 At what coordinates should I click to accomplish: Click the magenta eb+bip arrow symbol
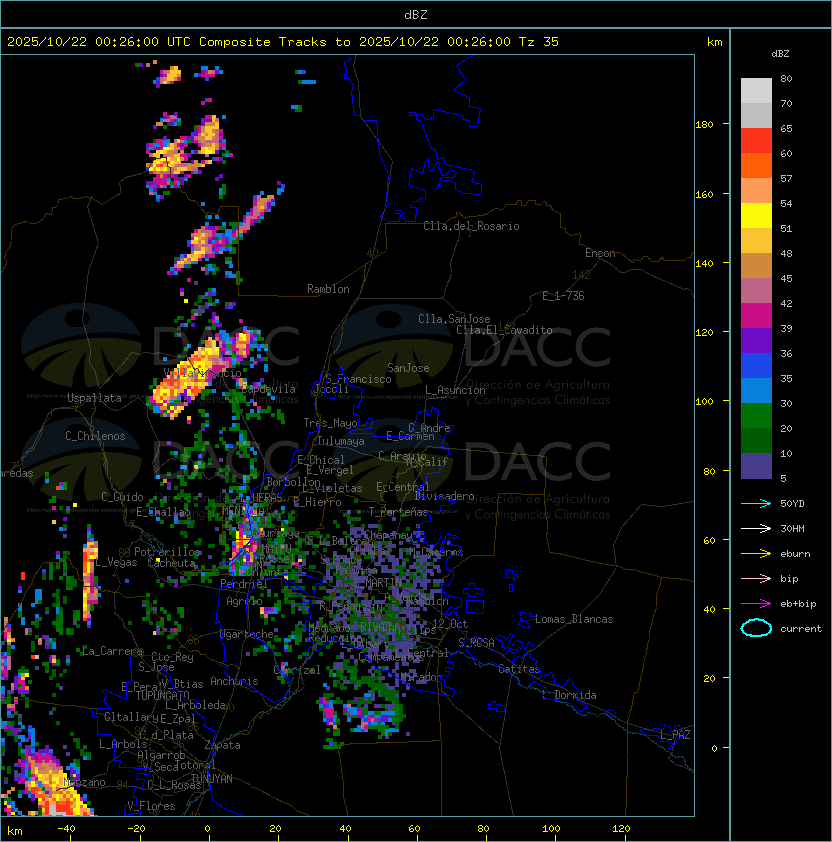click(x=756, y=604)
